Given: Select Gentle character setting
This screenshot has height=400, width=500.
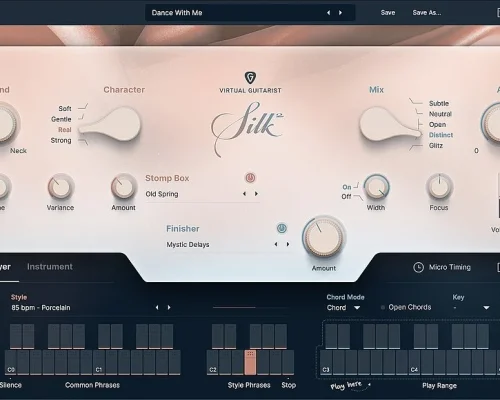Looking at the screenshot, I should pos(61,119).
